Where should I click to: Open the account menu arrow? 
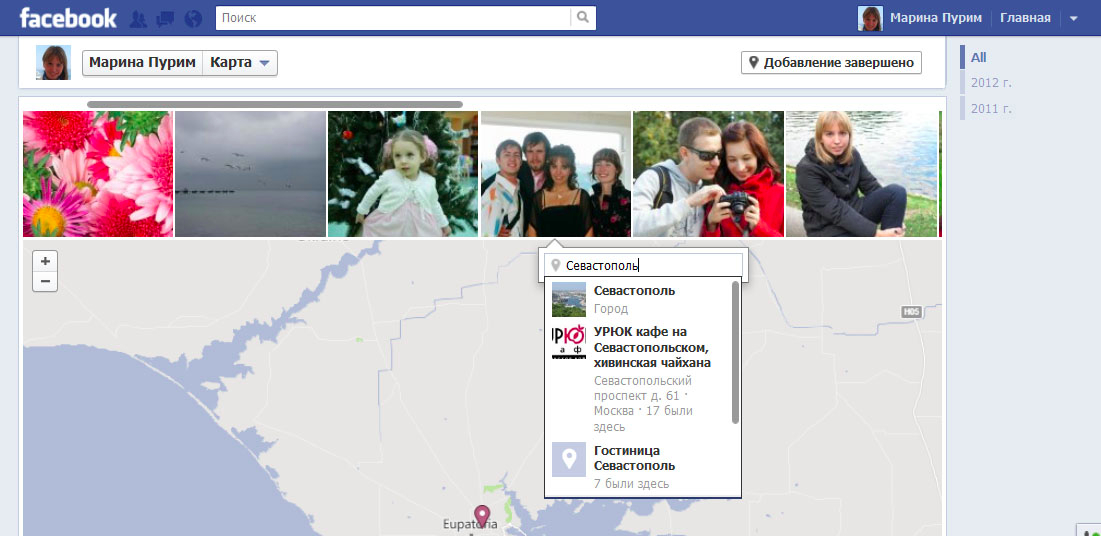[x=1074, y=19]
